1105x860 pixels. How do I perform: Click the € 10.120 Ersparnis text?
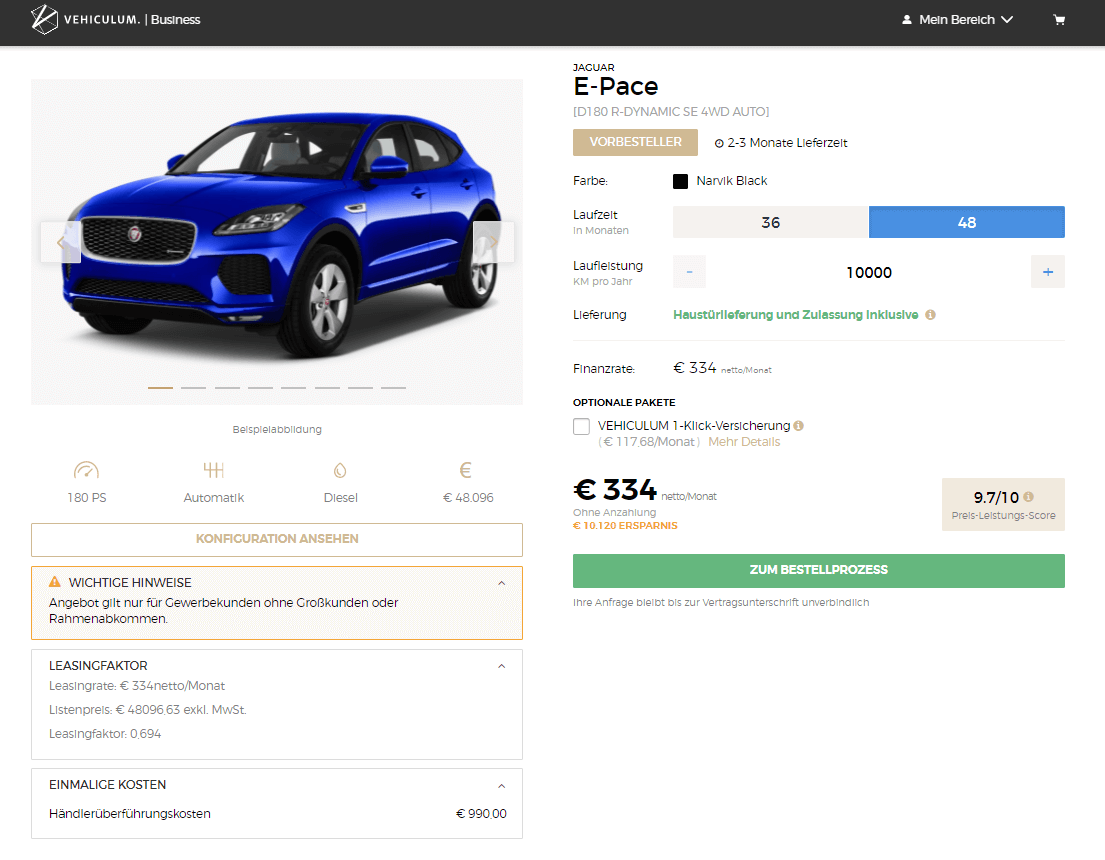(625, 526)
